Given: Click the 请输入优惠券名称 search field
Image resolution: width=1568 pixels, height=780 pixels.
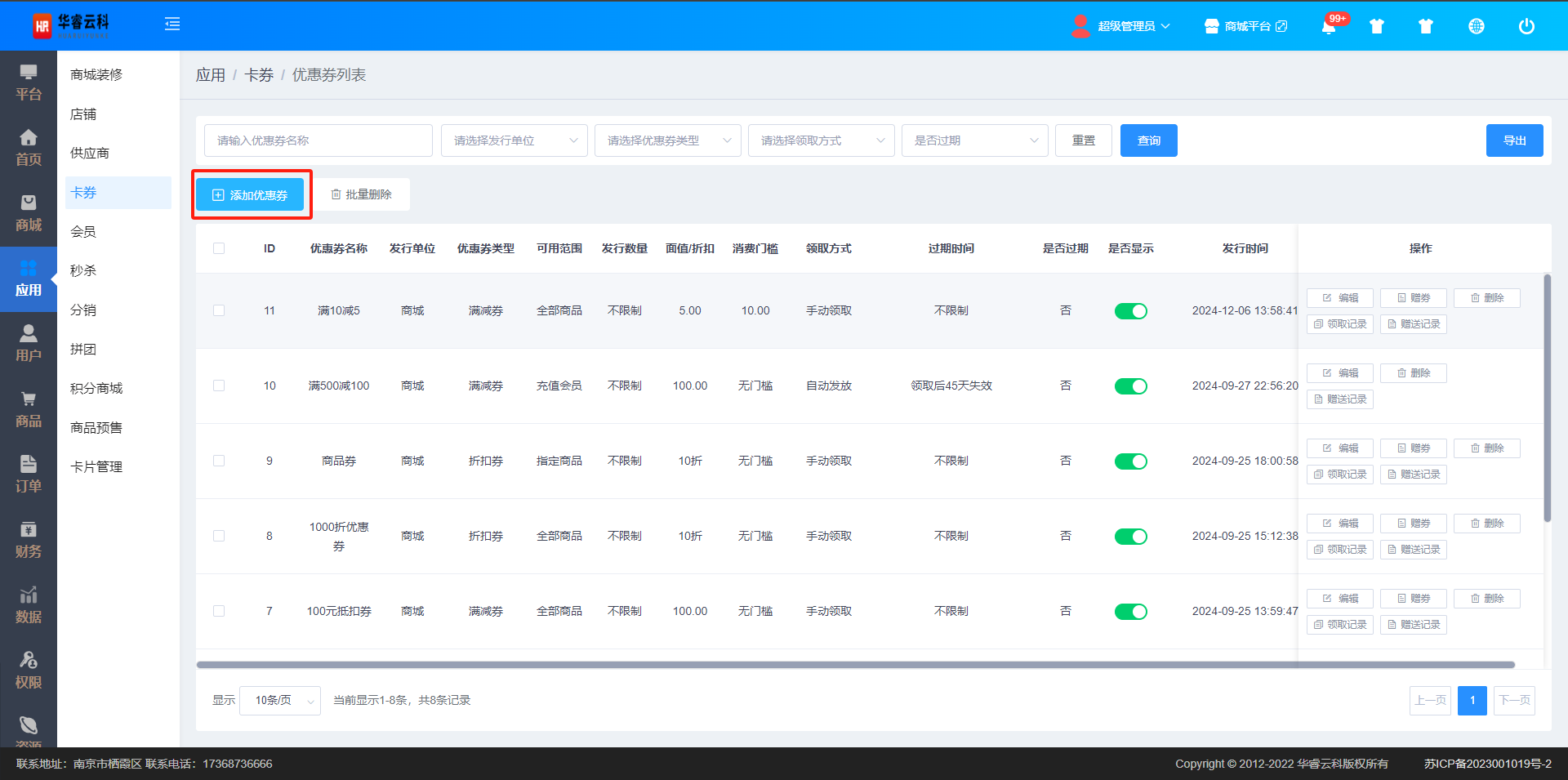Looking at the screenshot, I should (318, 140).
